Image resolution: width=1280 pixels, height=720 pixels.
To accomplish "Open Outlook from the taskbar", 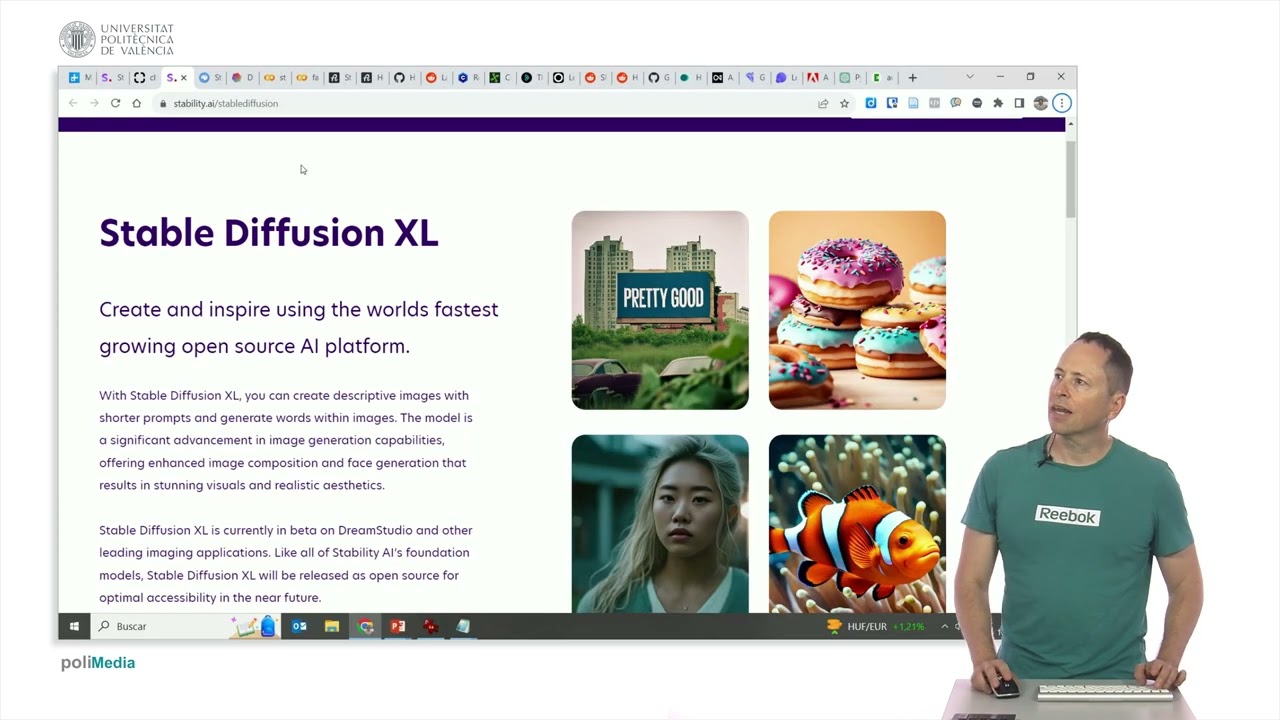I will pyautogui.click(x=299, y=626).
